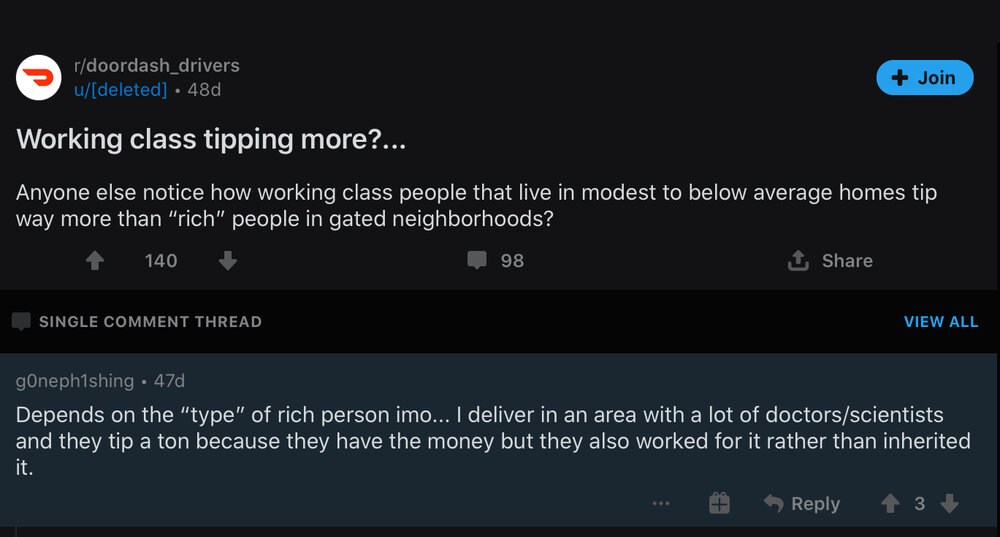The width and height of the screenshot is (1000, 537).
Task: Click the share upload arrow icon
Action: (x=798, y=260)
